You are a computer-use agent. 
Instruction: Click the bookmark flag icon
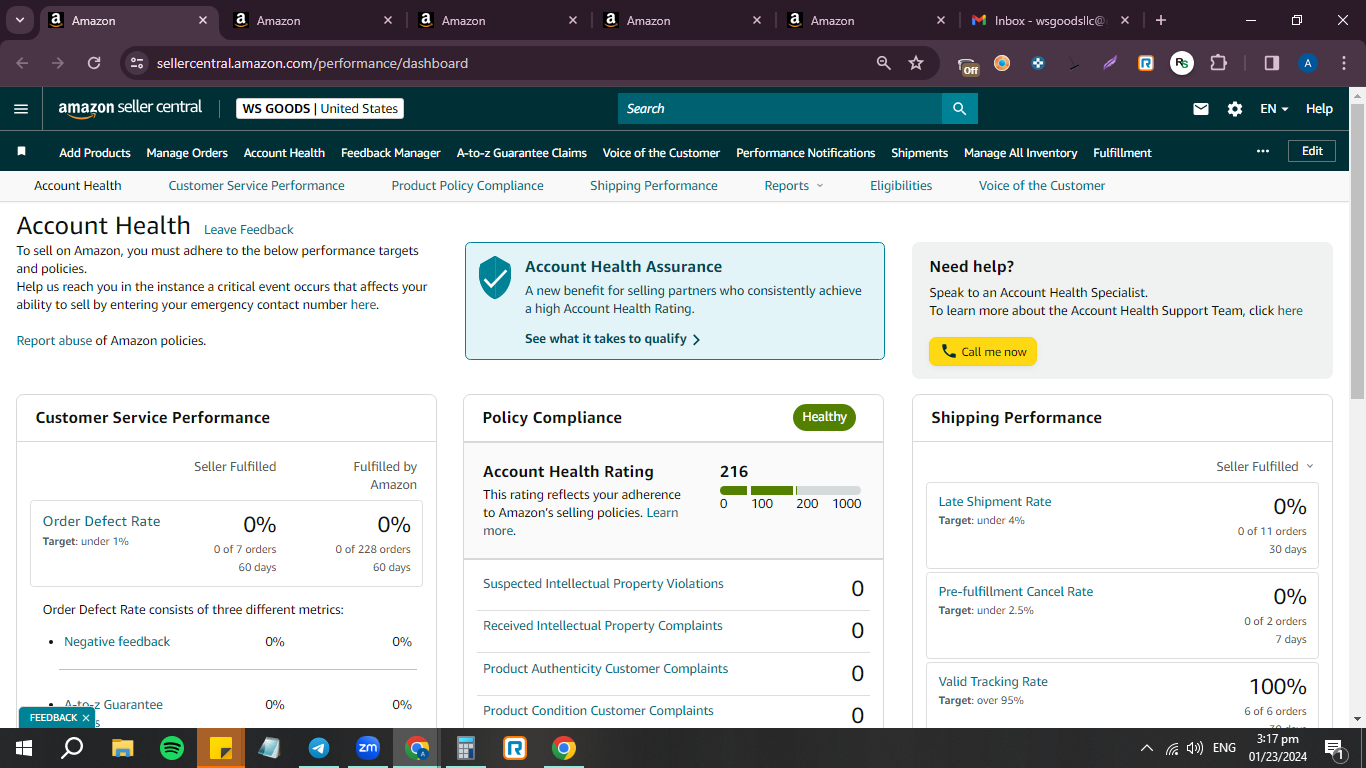22,152
